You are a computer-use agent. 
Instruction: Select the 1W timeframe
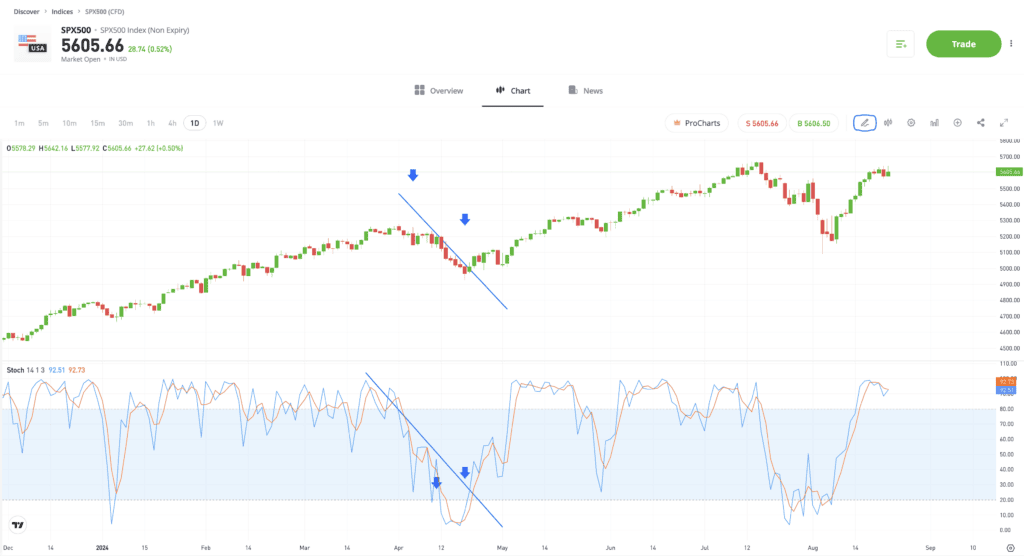tap(218, 123)
